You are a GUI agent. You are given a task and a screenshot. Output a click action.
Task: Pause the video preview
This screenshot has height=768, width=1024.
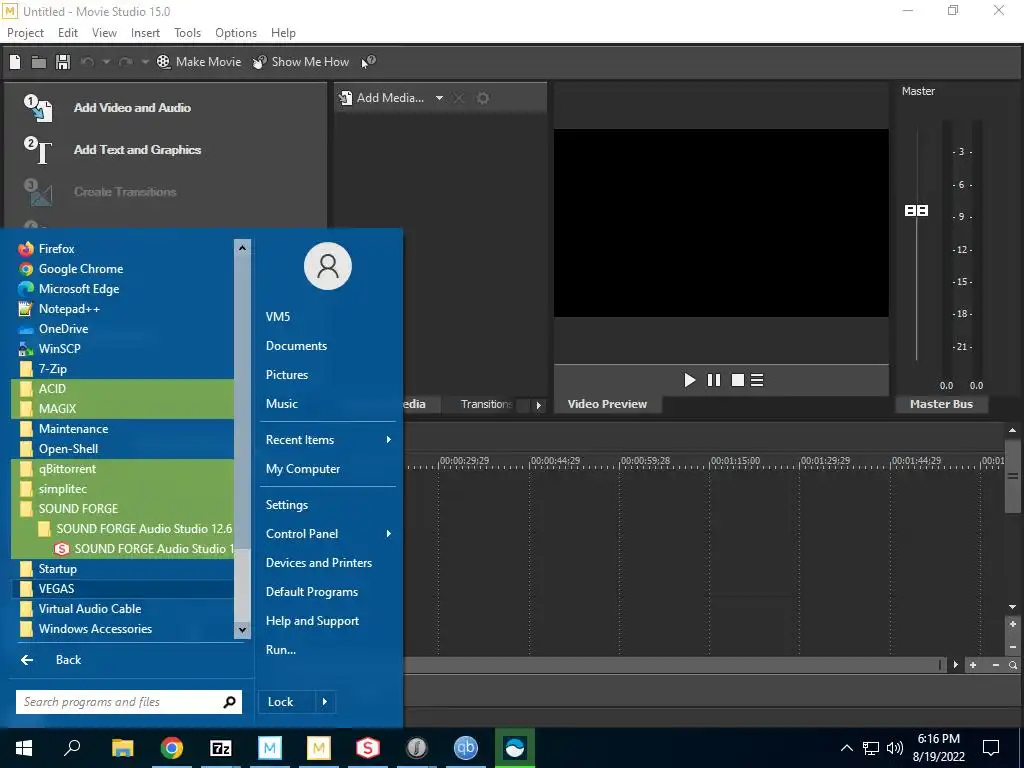714,380
